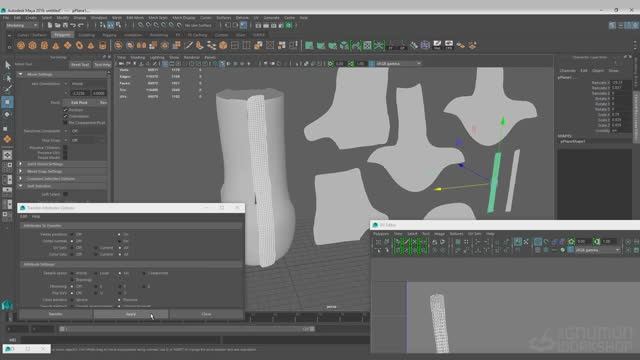Image resolution: width=640 pixels, height=360 pixels.
Task: Set Color Sets to Off
Action: pyautogui.click(x=72, y=254)
